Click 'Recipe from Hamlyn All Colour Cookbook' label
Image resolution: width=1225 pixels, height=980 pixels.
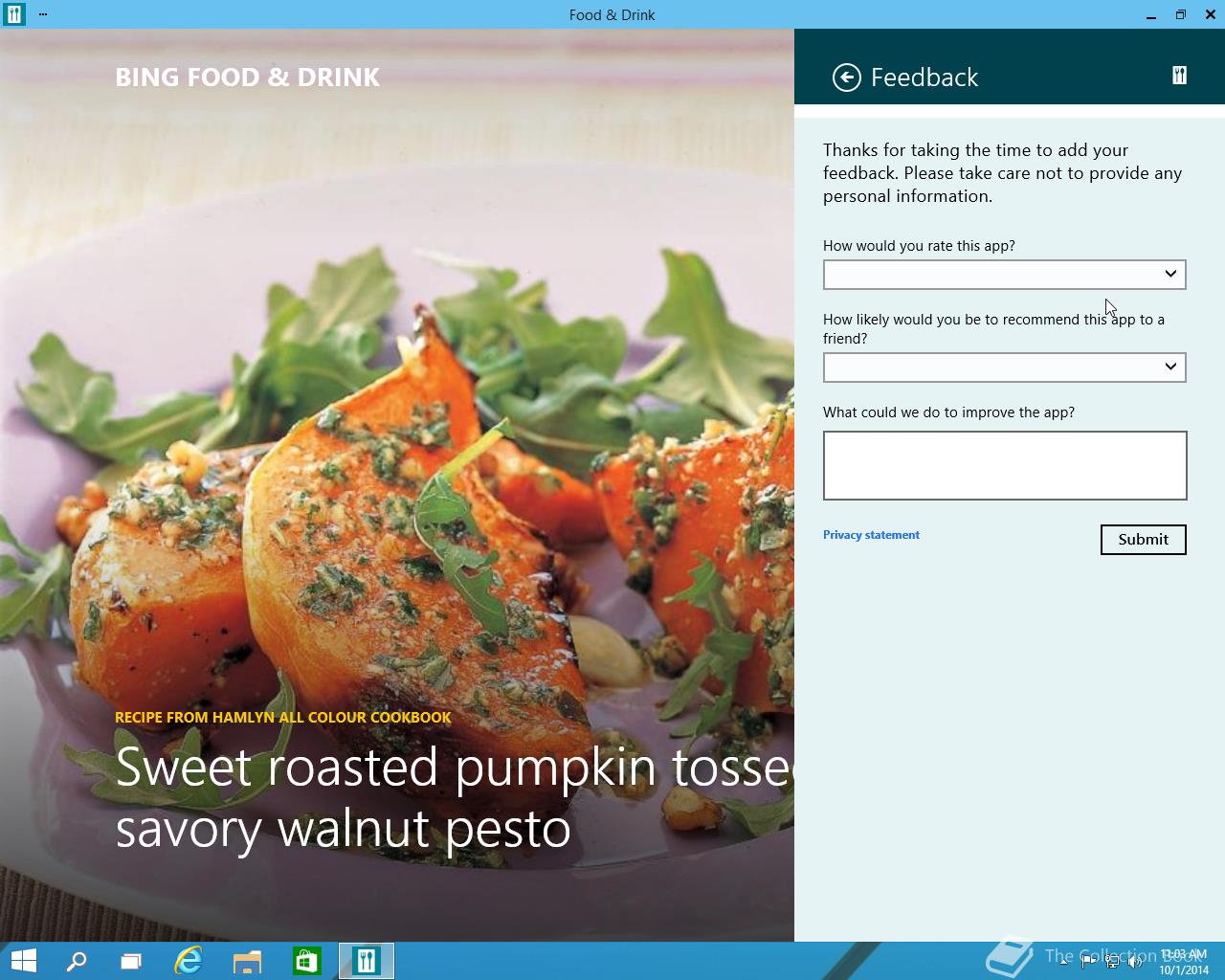(x=283, y=717)
